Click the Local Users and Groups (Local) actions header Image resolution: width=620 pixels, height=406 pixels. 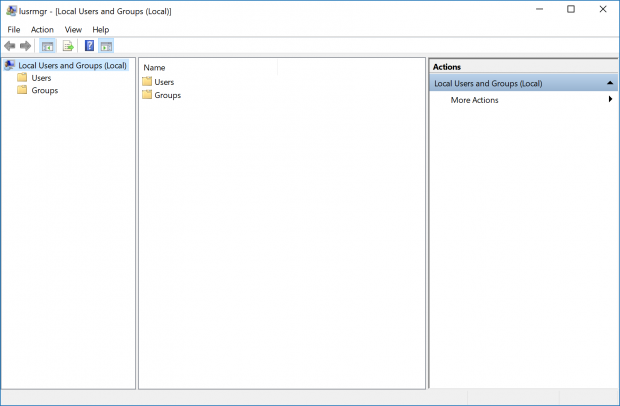pos(523,83)
